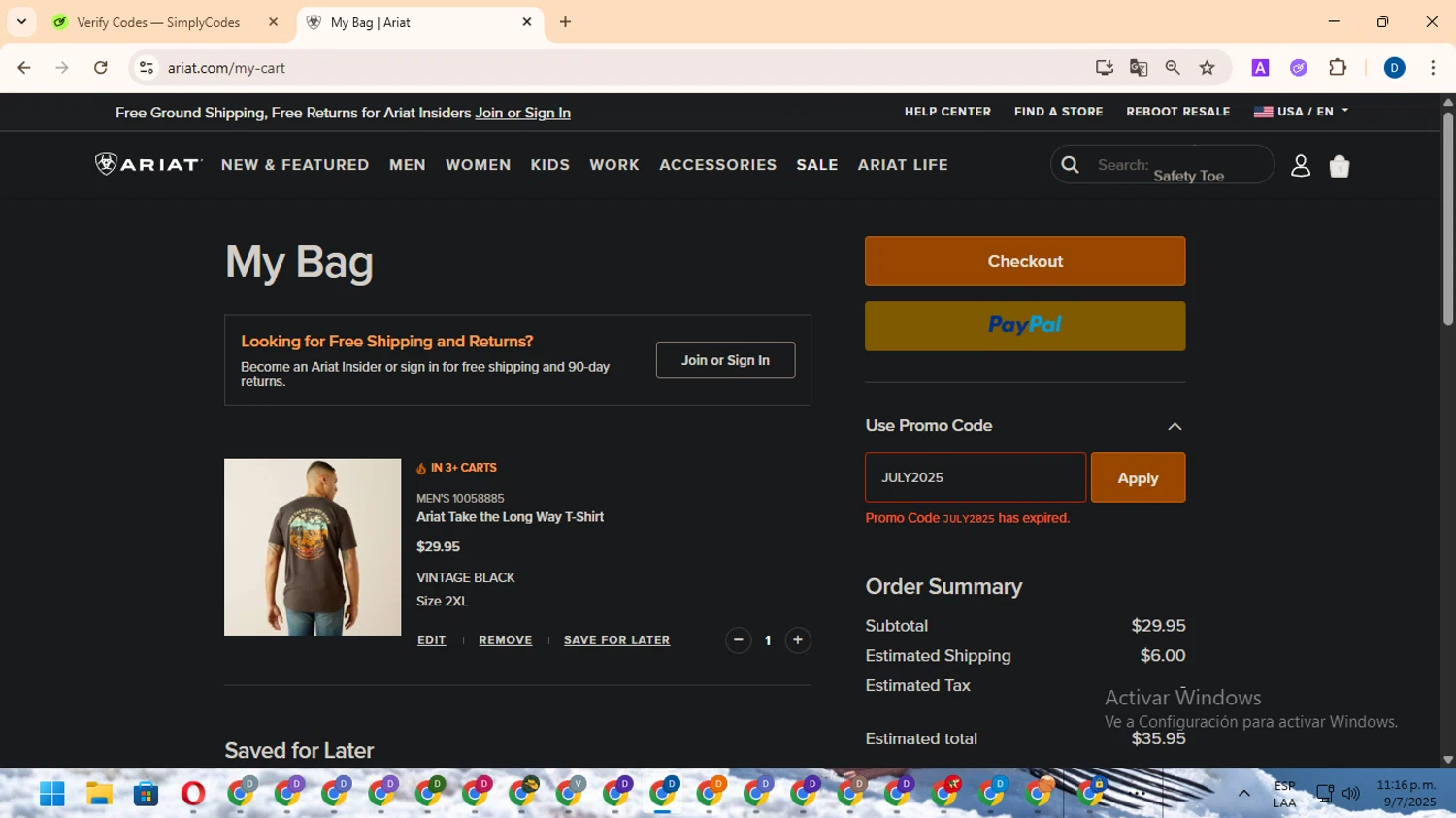The image size is (1456, 818).
Task: Collapse the Use Promo Code section
Action: tap(1175, 426)
